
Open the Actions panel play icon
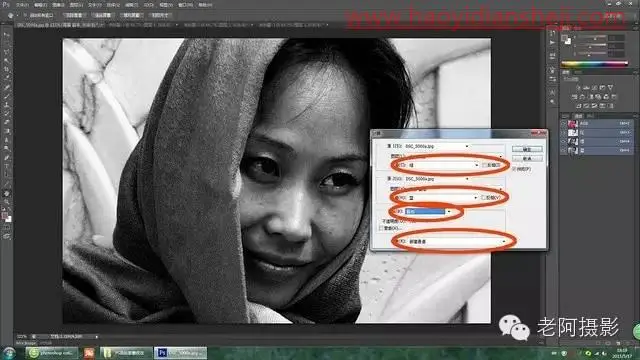pyautogui.click(x=552, y=42)
